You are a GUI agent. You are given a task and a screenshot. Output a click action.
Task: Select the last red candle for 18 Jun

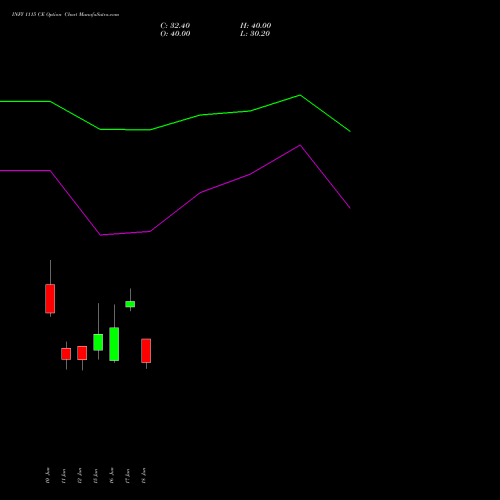click(x=146, y=351)
